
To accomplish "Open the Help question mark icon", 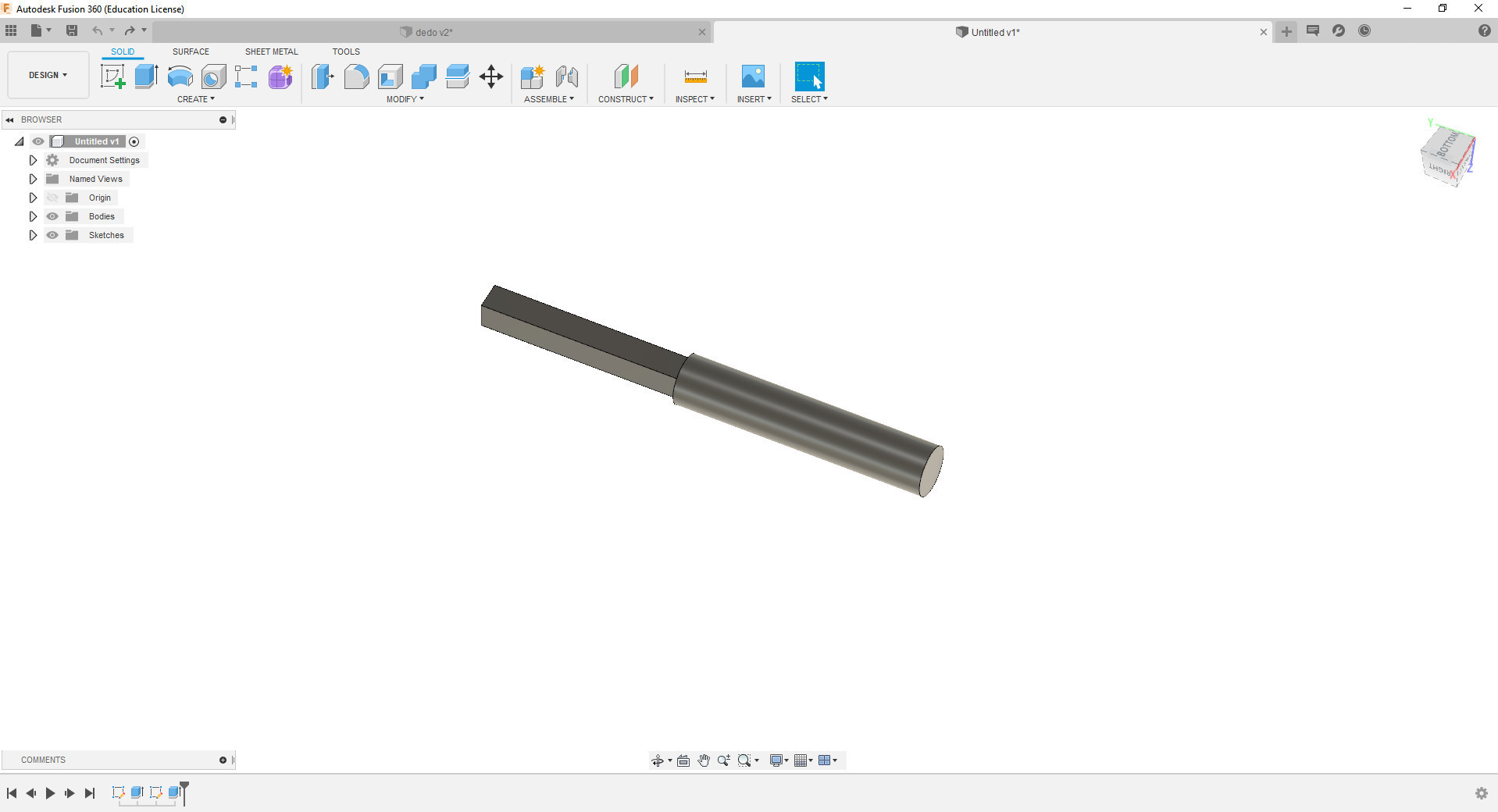I will click(x=1484, y=30).
